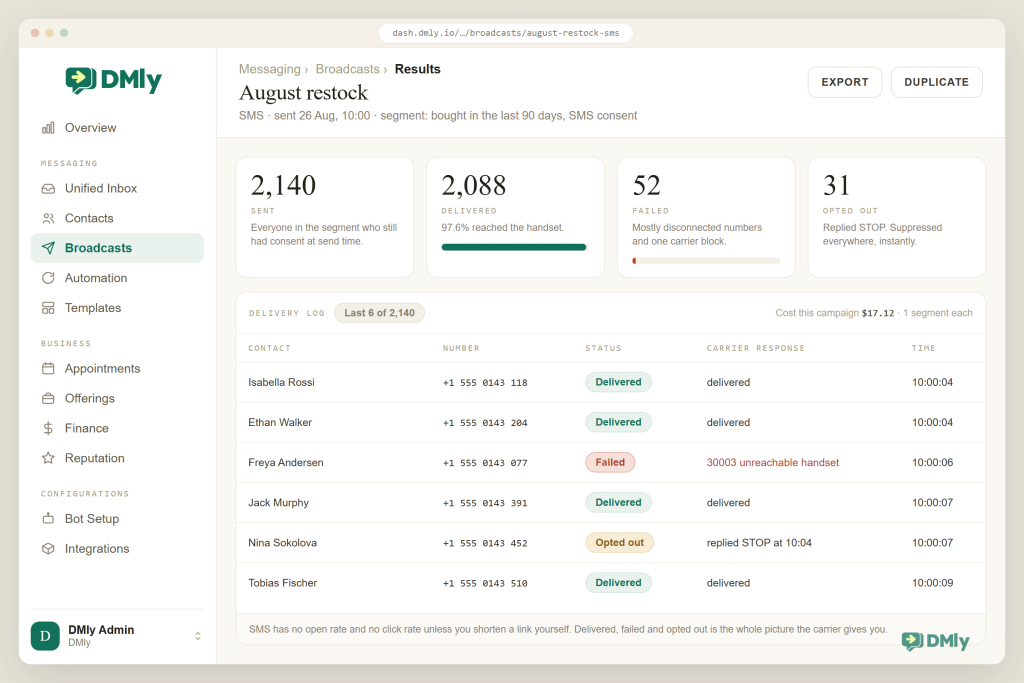Navigate to Offerings

118,398
